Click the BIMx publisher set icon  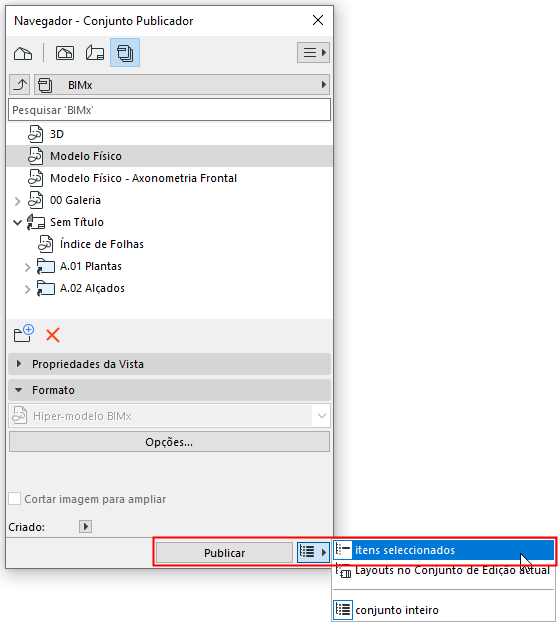coord(45,85)
